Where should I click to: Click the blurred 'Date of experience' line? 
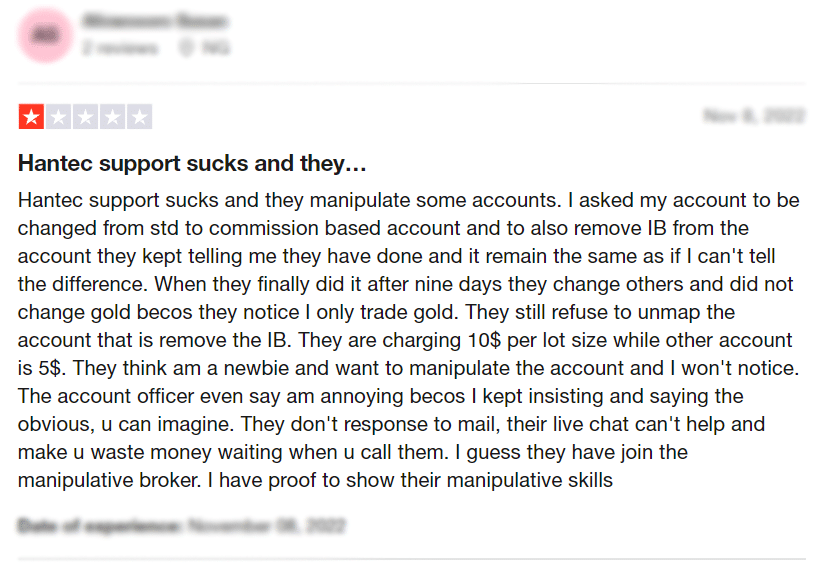coord(182,525)
